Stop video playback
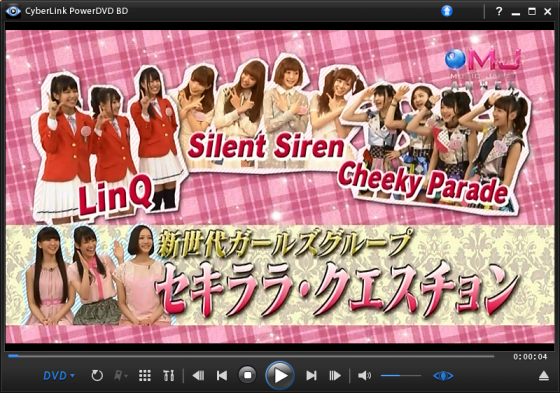Viewport: 560px width, 393px height. [248, 375]
